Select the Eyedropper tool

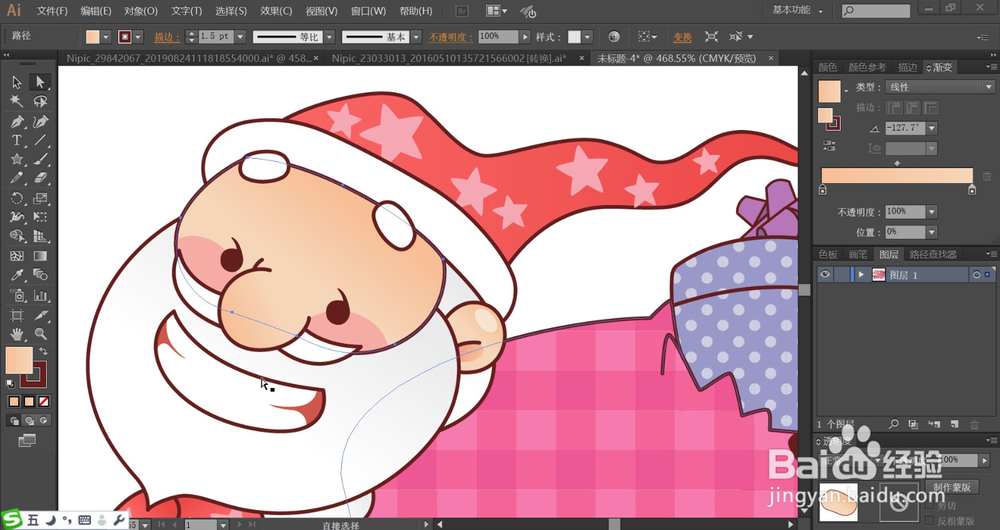(17, 276)
